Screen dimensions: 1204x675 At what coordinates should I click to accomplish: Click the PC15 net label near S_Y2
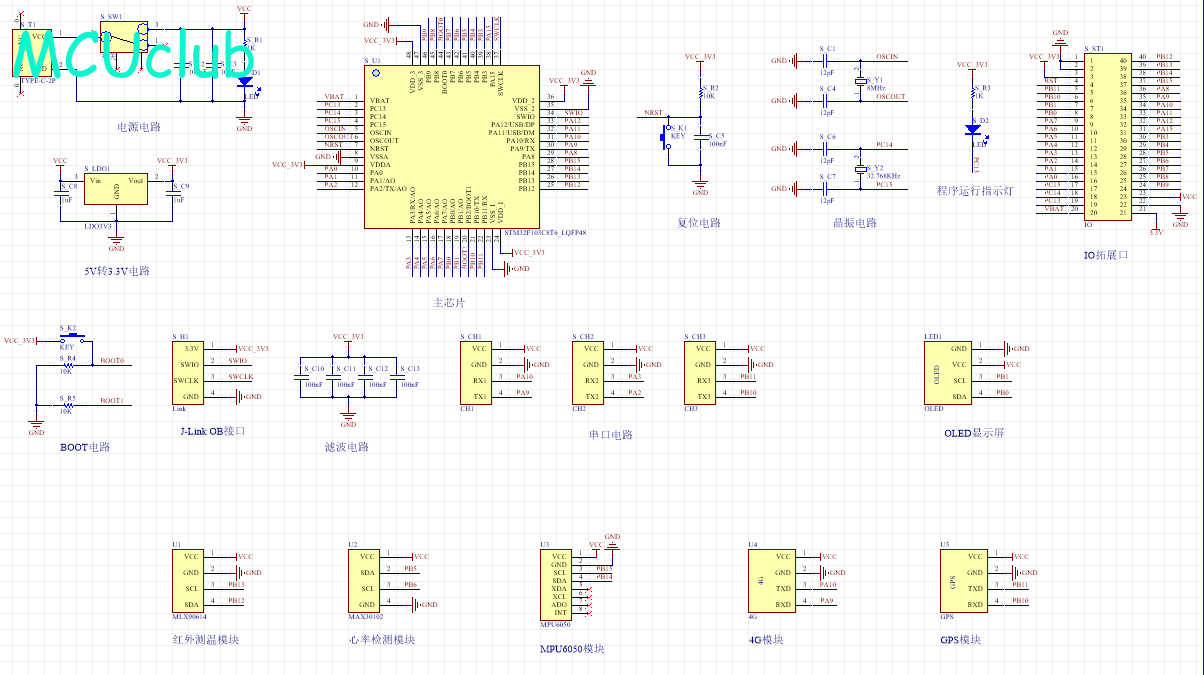tap(884, 185)
